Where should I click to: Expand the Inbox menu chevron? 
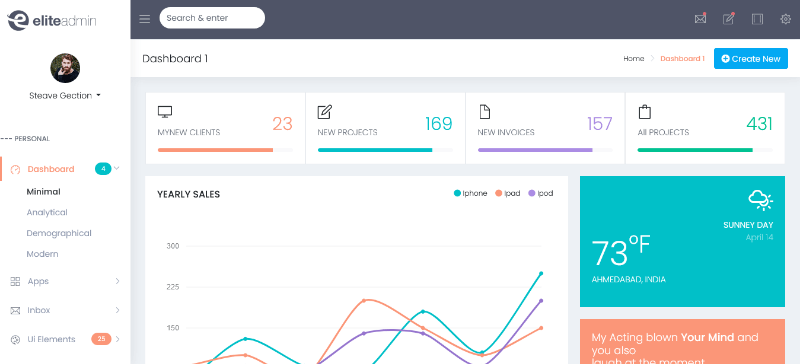117,310
